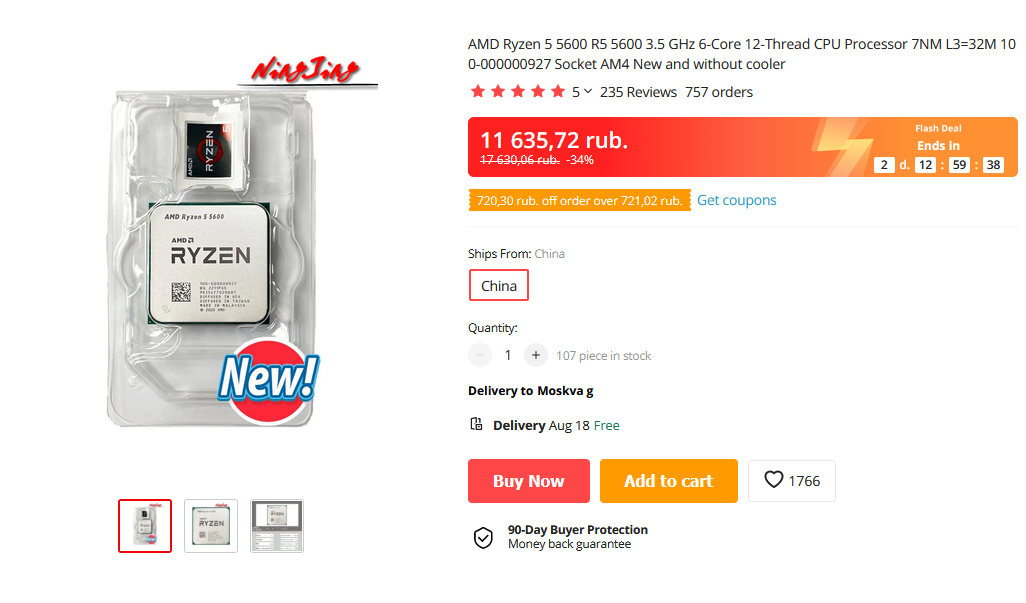Open the 235 Reviews link
This screenshot has width=1026, height=603.
[x=638, y=92]
